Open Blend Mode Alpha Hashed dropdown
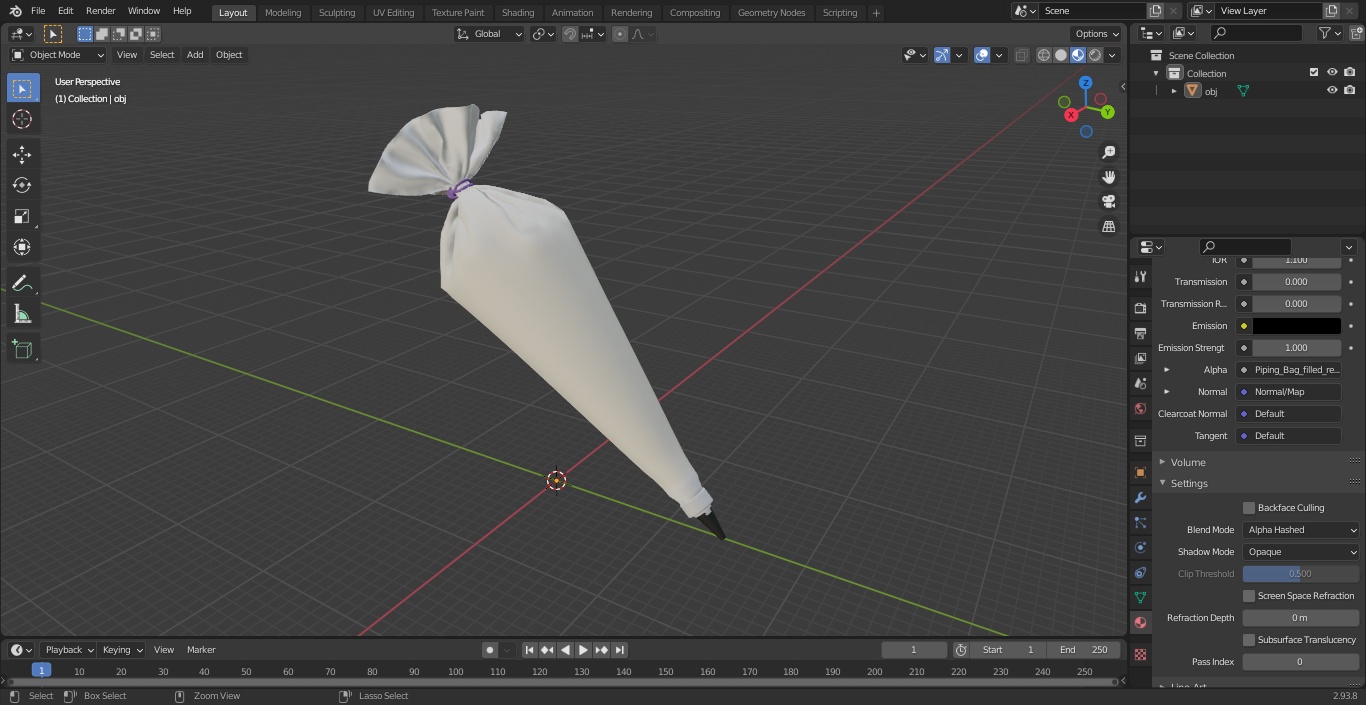Viewport: 1366px width, 705px height. [x=1301, y=530]
